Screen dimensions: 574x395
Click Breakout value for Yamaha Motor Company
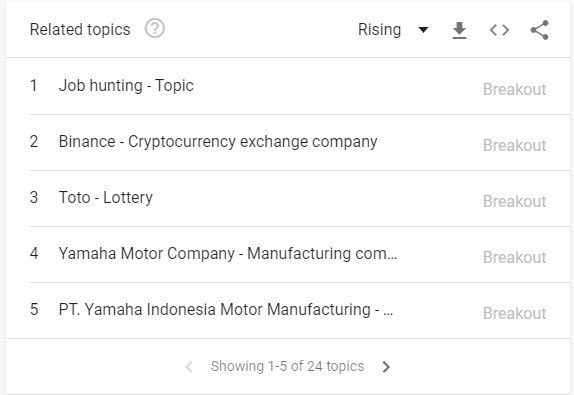click(x=514, y=258)
